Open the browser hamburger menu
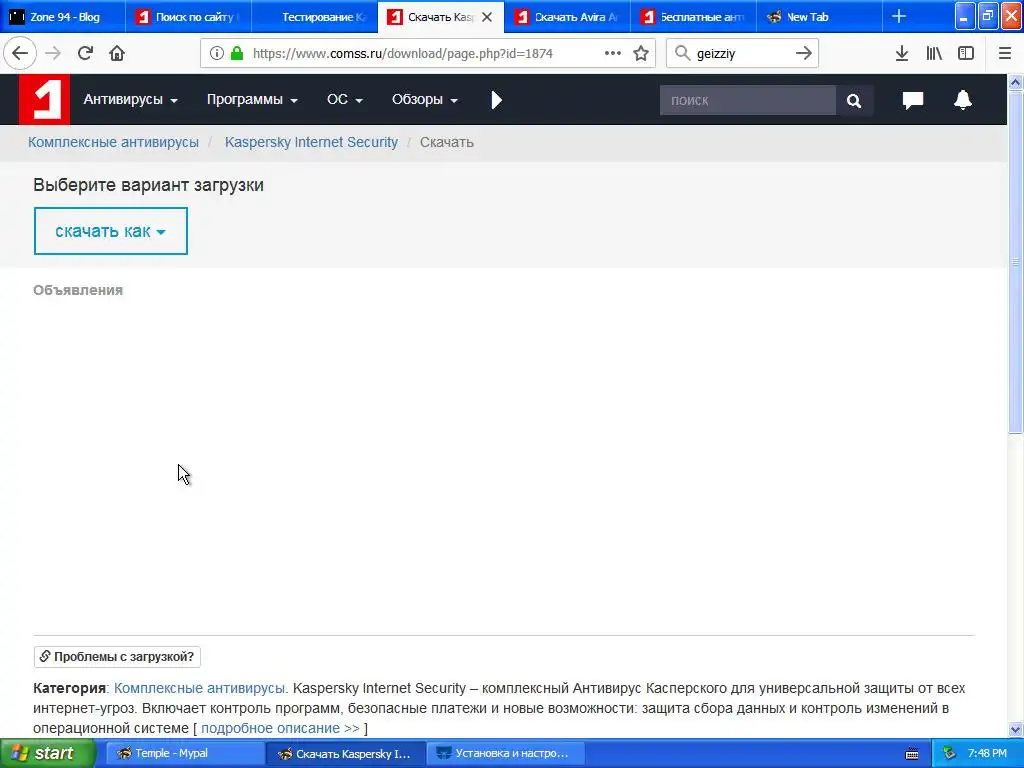The width and height of the screenshot is (1024, 768). coord(1005,54)
